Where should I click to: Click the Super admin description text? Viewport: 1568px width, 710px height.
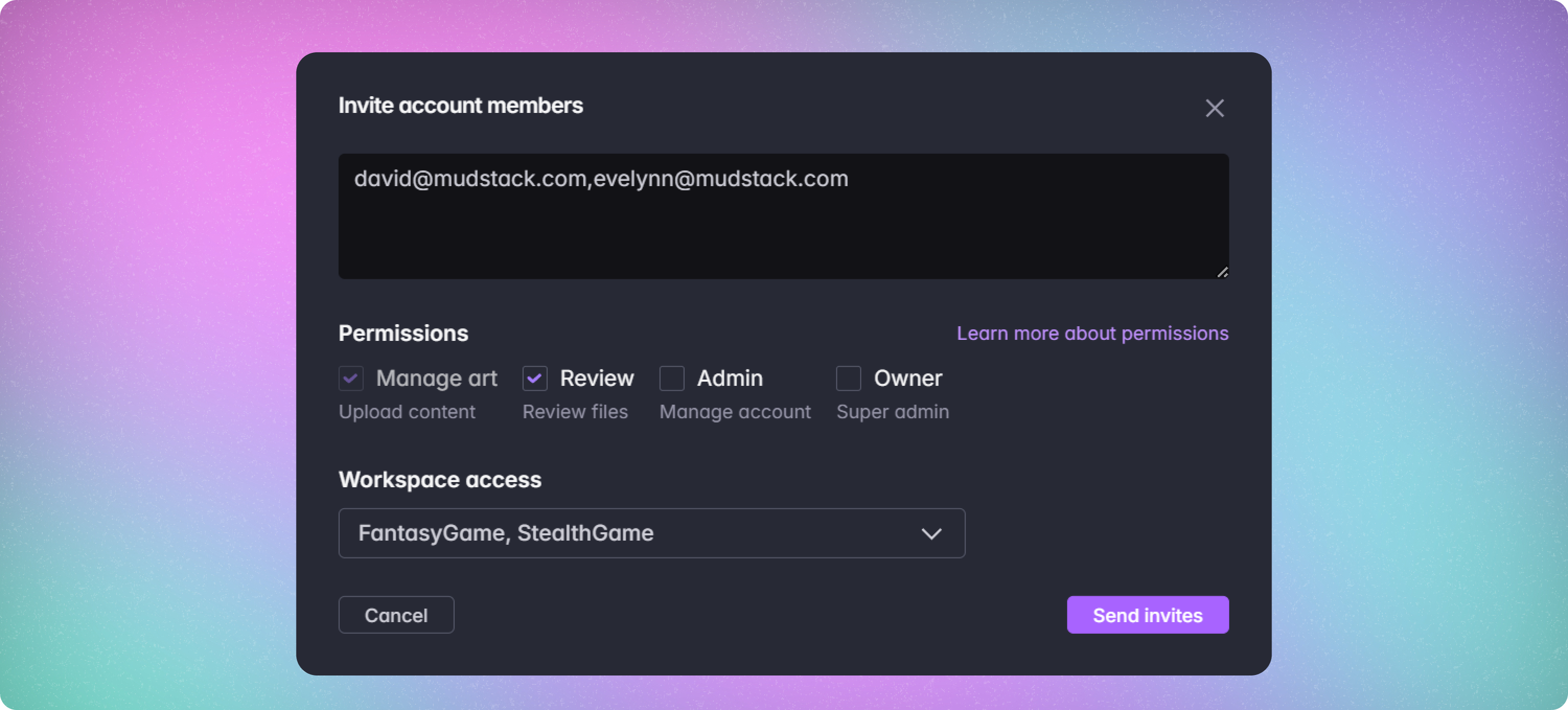tap(892, 411)
